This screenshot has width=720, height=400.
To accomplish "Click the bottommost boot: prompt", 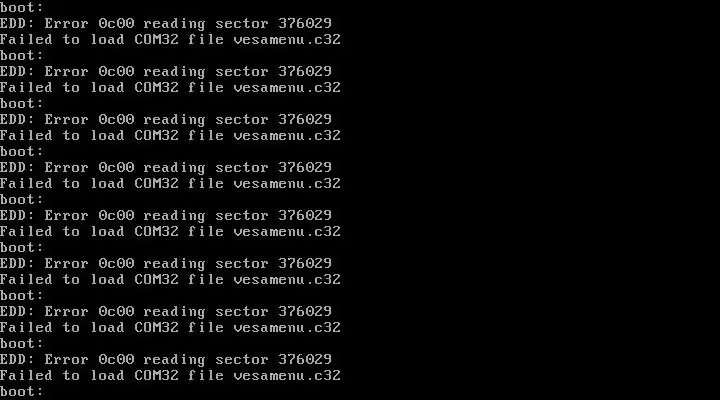I will click(22, 391).
